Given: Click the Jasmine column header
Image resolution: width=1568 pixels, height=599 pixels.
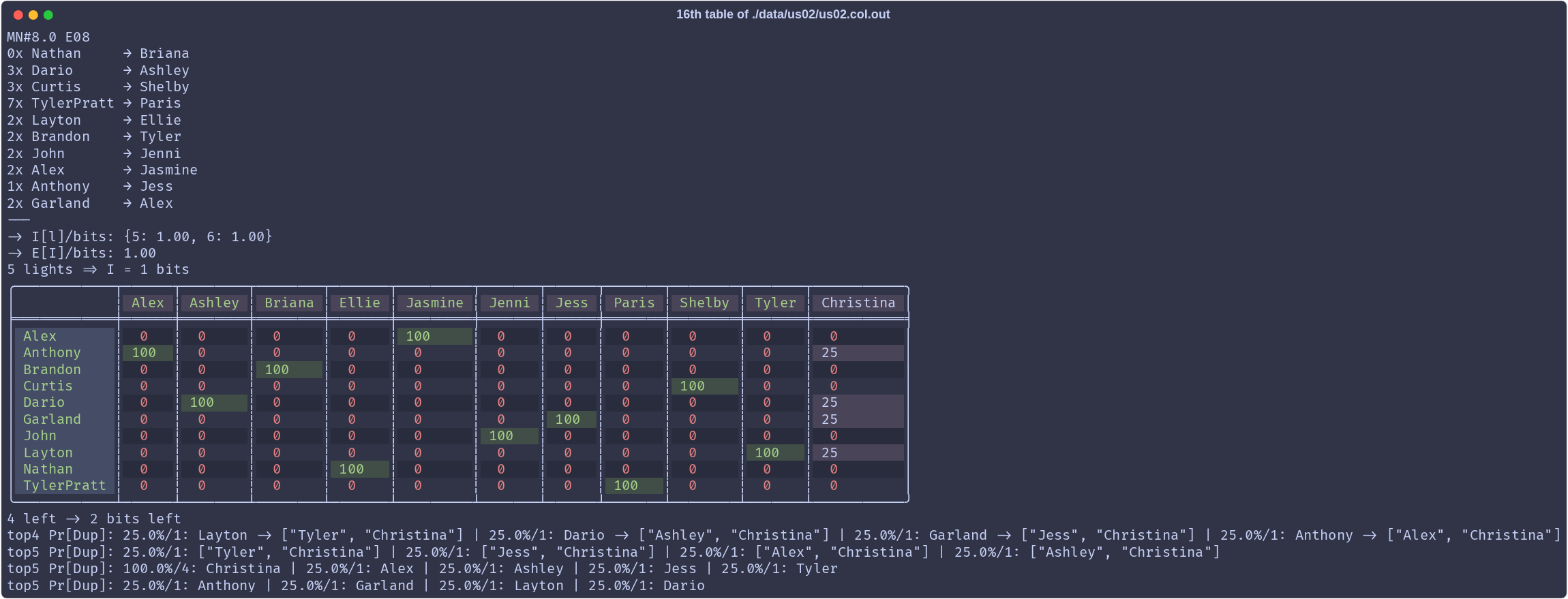Looking at the screenshot, I should 435,303.
